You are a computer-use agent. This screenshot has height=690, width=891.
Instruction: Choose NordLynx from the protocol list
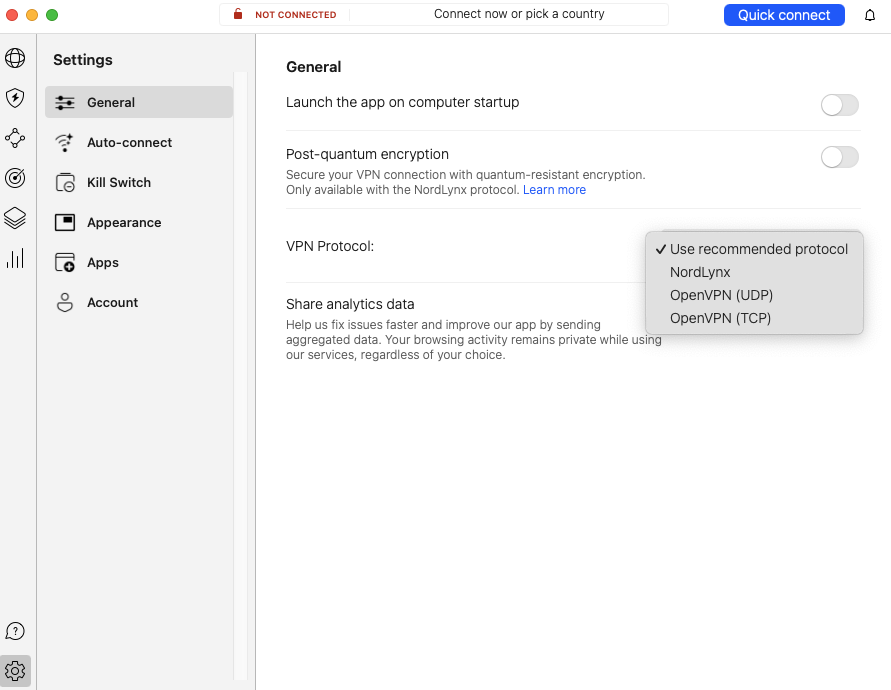(x=700, y=272)
